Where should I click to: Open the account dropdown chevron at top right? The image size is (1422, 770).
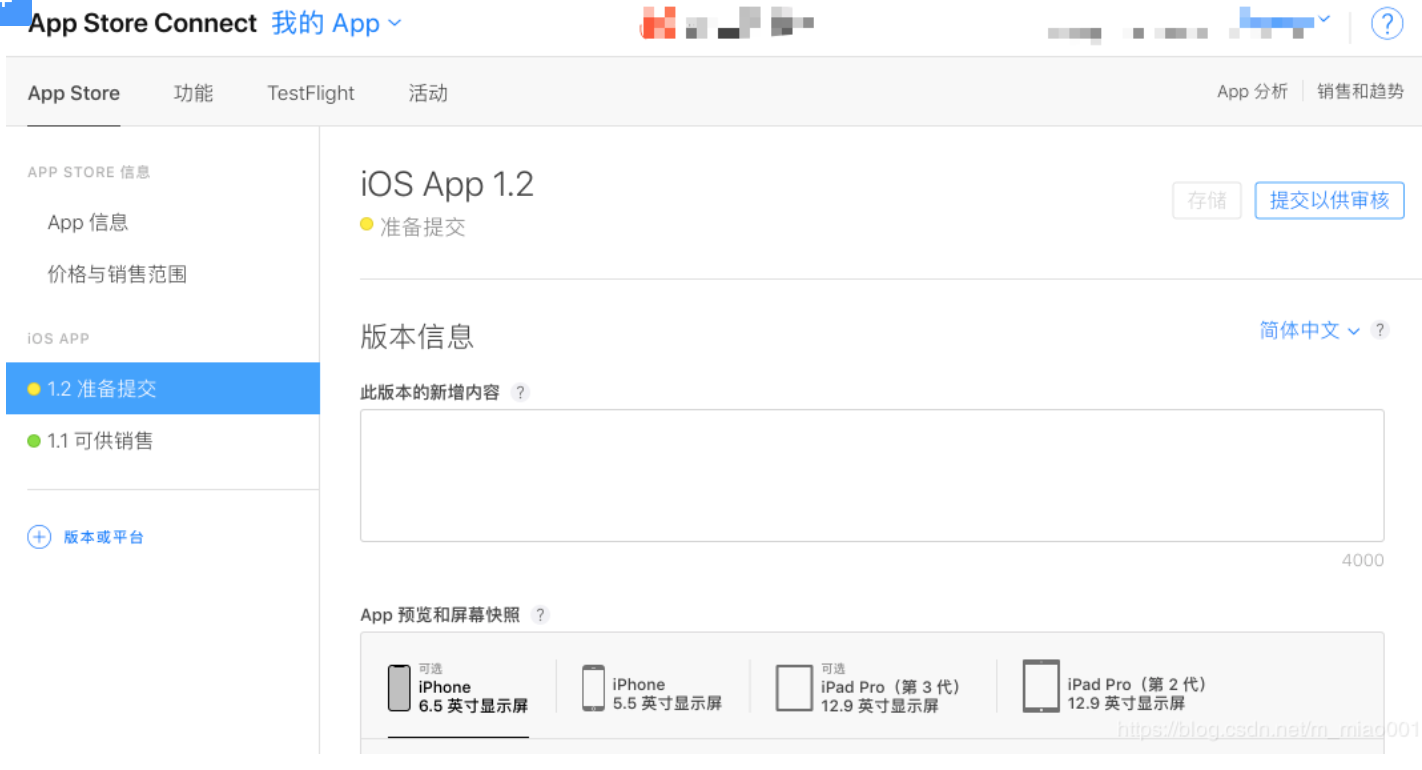1324,19
